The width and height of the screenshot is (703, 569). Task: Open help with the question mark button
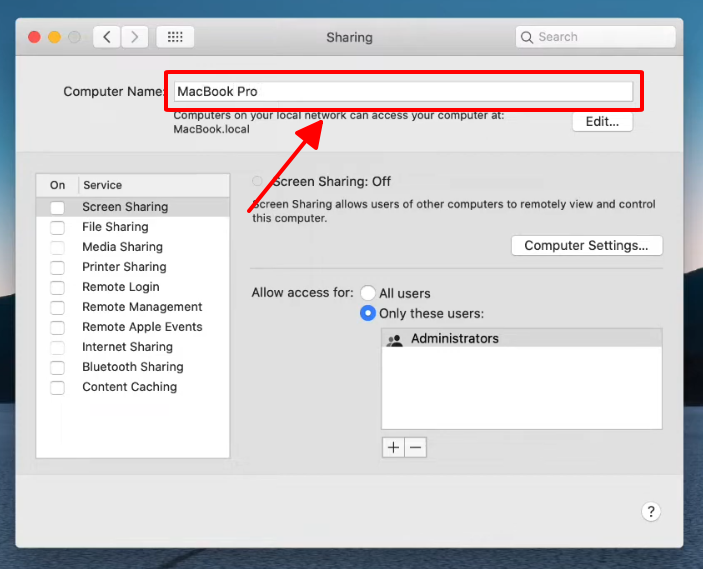click(651, 511)
